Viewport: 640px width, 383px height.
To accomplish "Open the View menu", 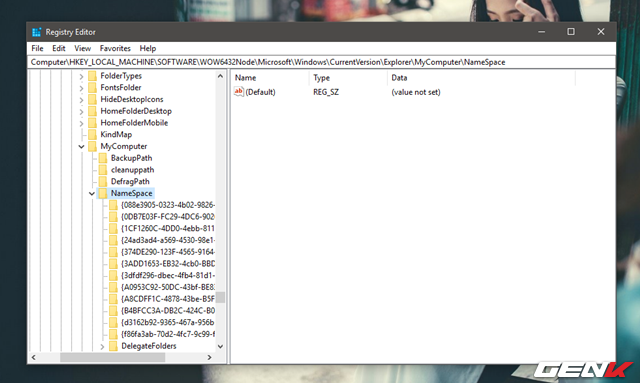I will click(x=82, y=48).
